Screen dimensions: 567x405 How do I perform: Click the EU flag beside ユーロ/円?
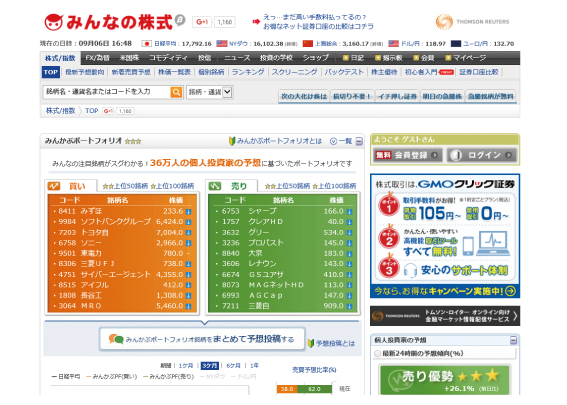(x=456, y=44)
